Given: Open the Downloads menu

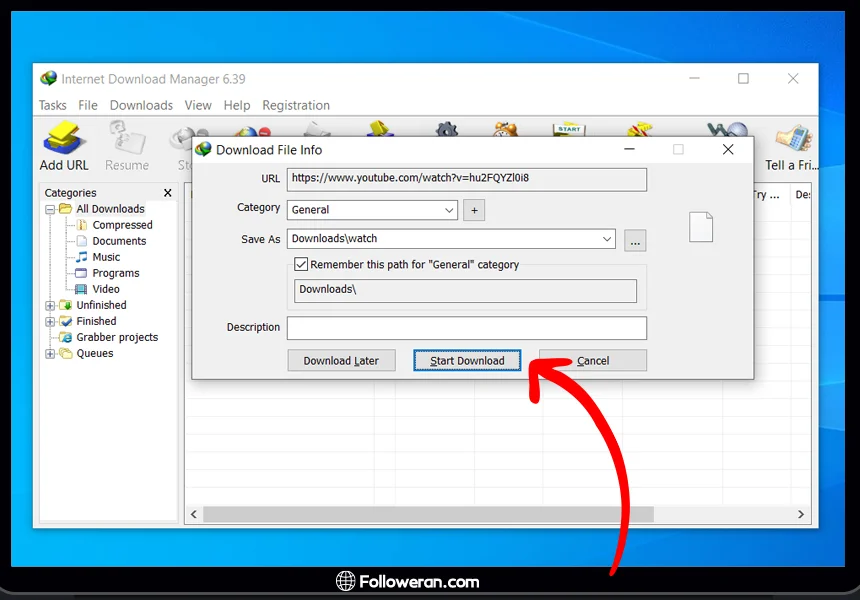Looking at the screenshot, I should [x=141, y=105].
